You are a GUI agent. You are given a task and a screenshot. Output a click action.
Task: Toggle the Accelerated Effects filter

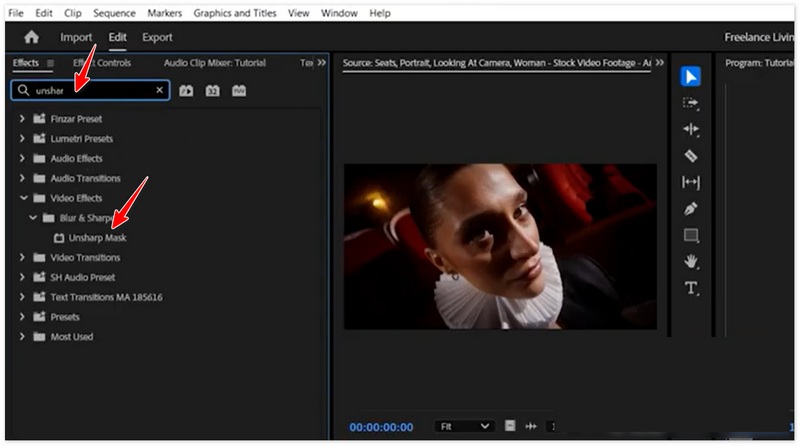(x=187, y=90)
